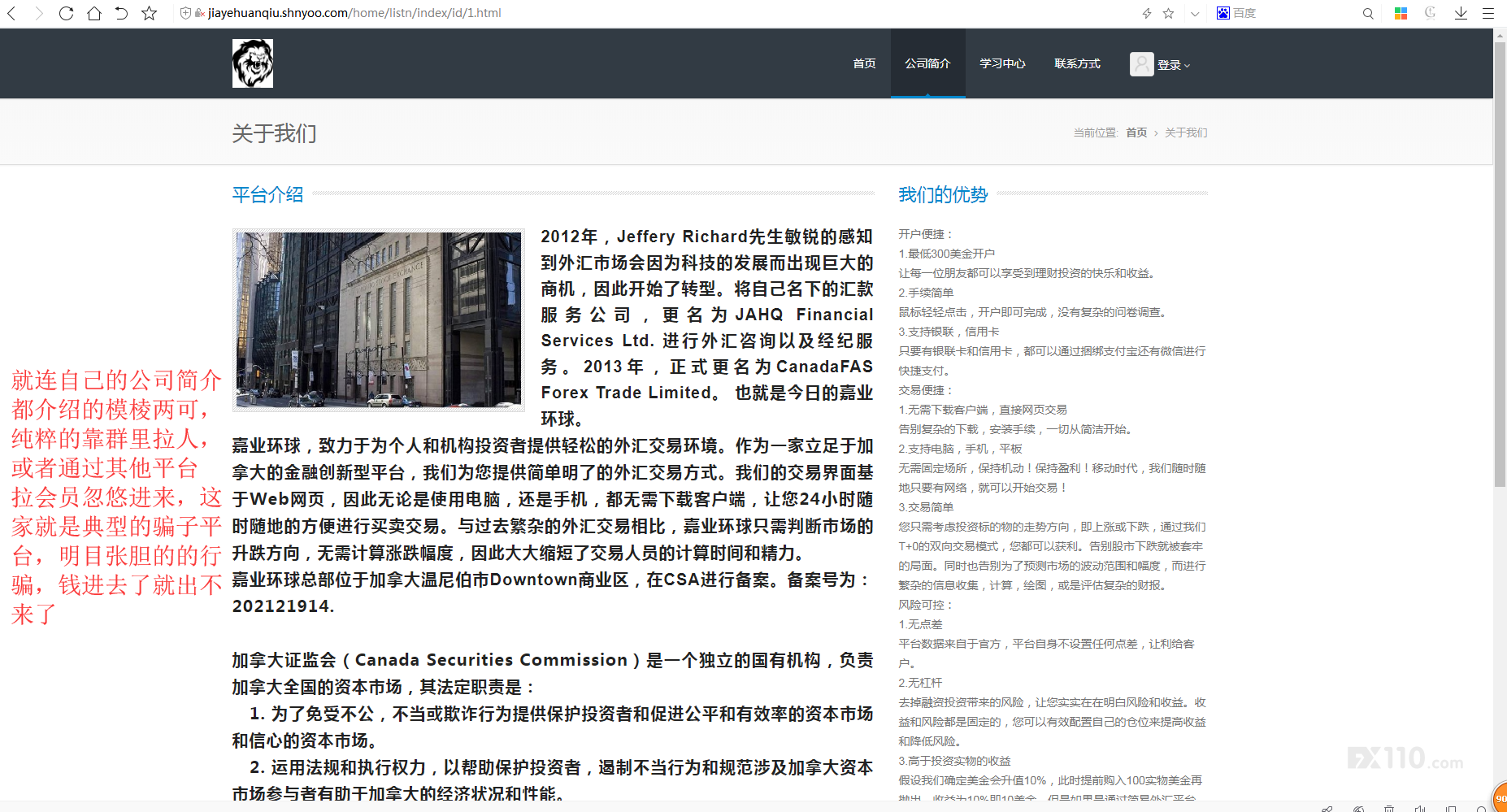1507x812 pixels.
Task: Click the orange 90 badge at bottom-right
Action: tap(1500, 798)
